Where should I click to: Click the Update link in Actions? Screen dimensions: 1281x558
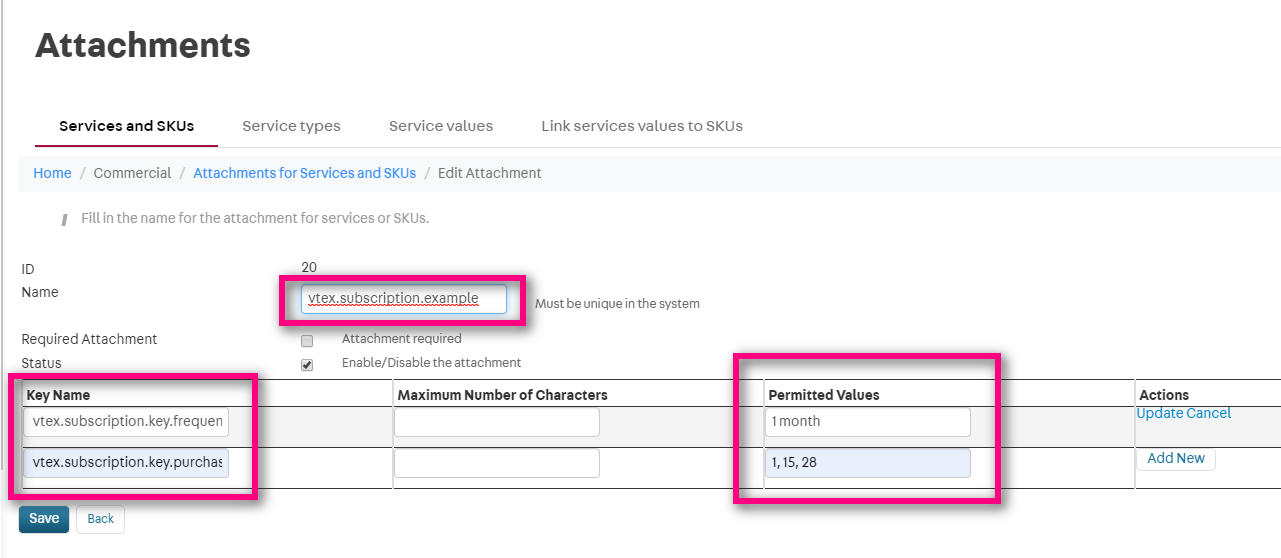point(1159,413)
